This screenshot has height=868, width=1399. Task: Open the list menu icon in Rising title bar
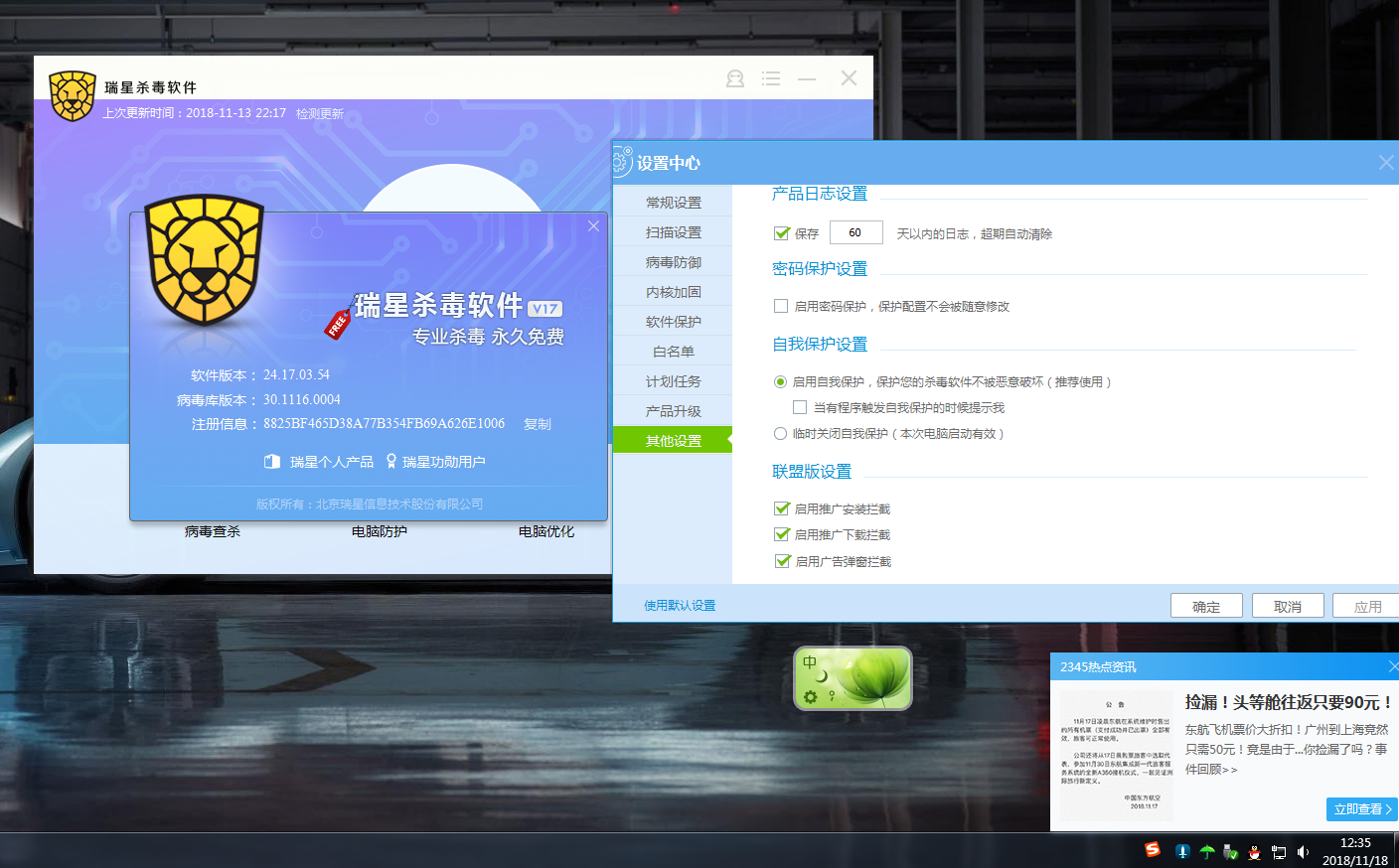pos(771,78)
